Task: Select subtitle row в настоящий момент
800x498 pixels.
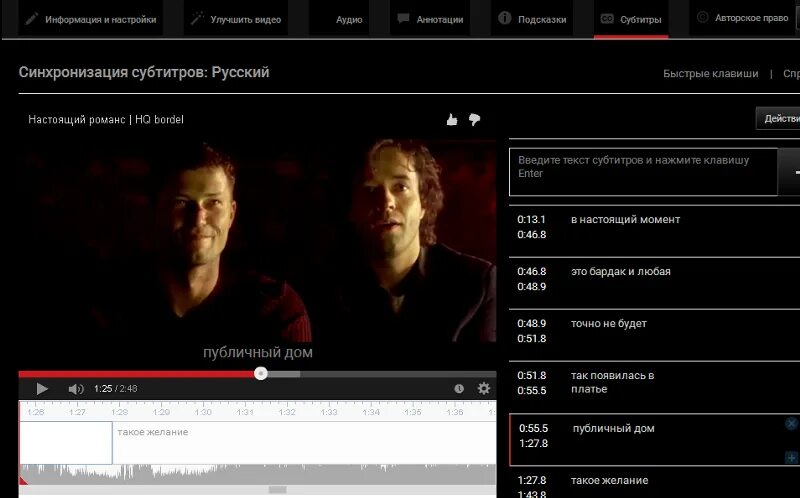Action: pyautogui.click(x=655, y=231)
